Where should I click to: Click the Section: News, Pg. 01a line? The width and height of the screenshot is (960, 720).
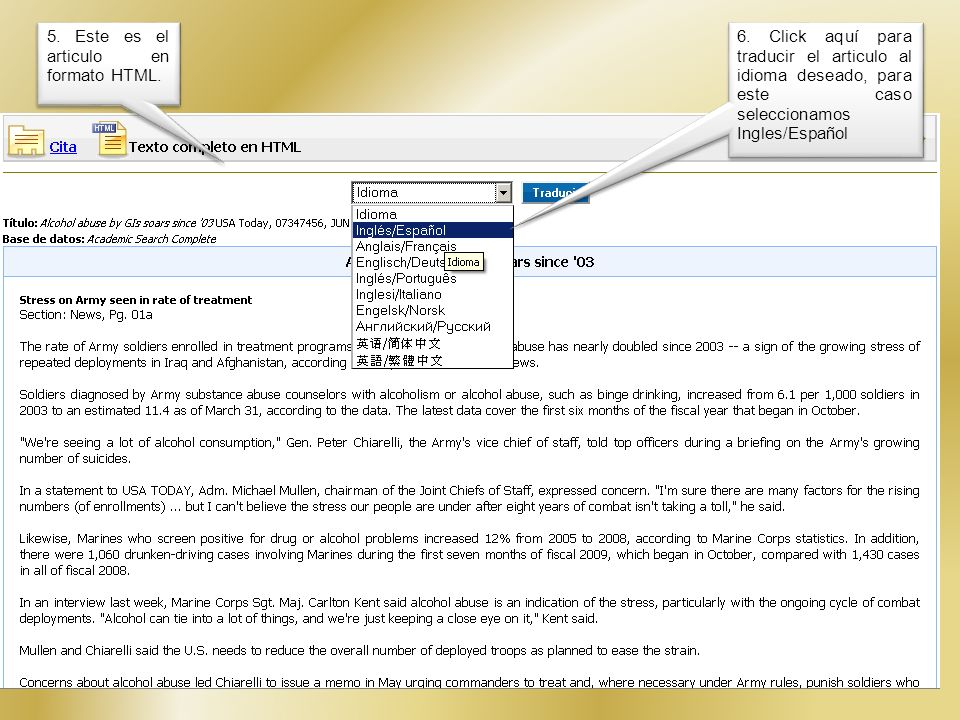(86, 315)
